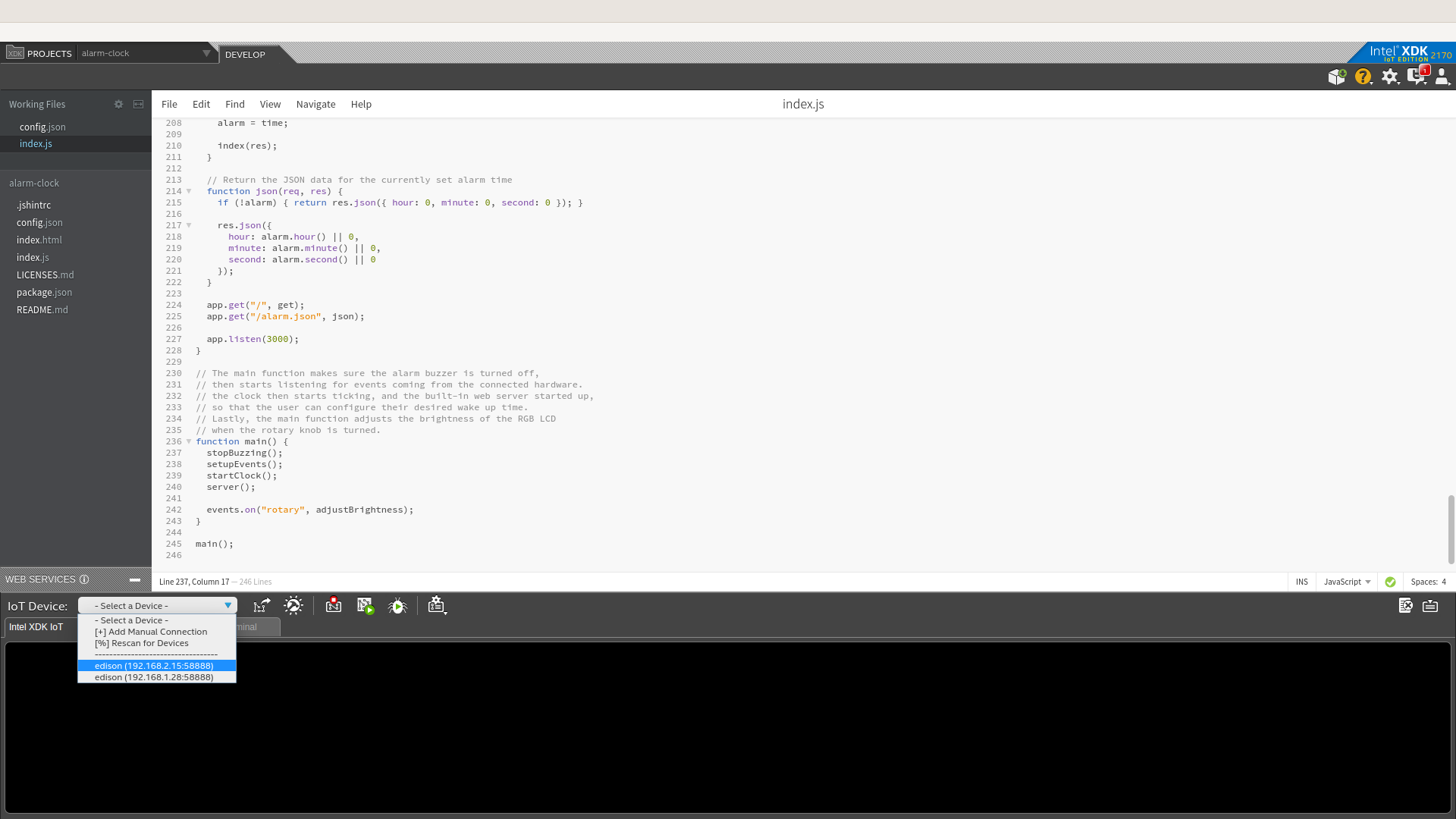
Task: Choose '- Select a Device -' in dropdown list
Action: 157,620
